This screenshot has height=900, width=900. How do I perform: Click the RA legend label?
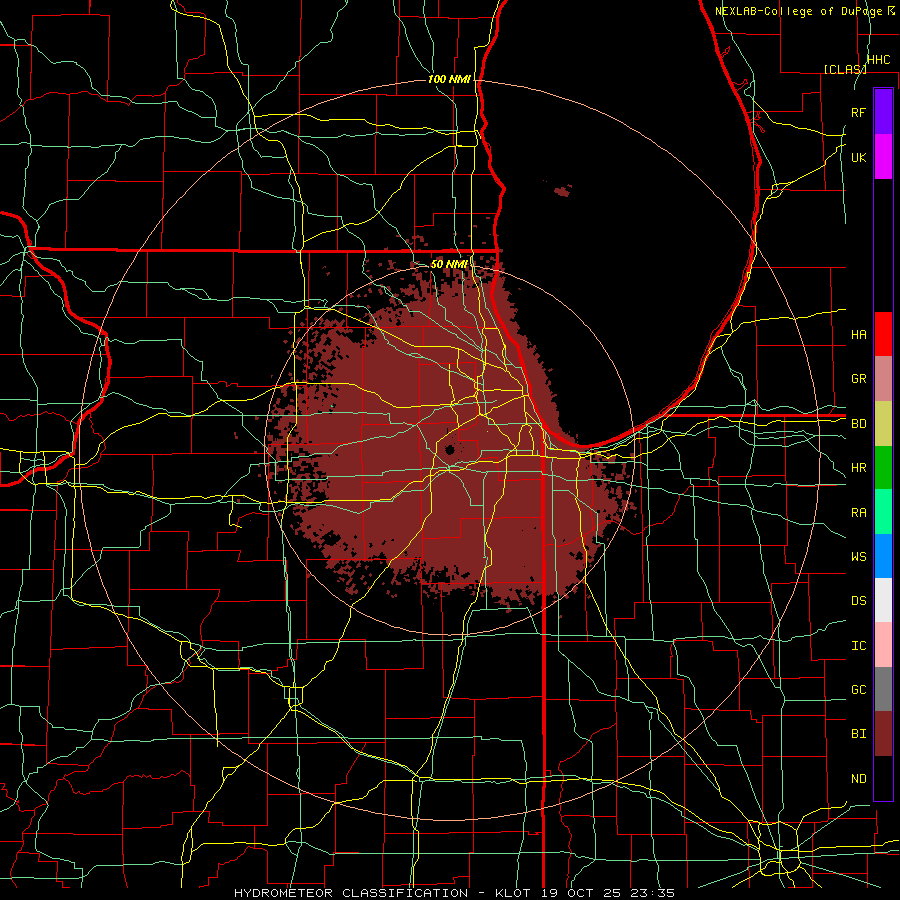858,513
